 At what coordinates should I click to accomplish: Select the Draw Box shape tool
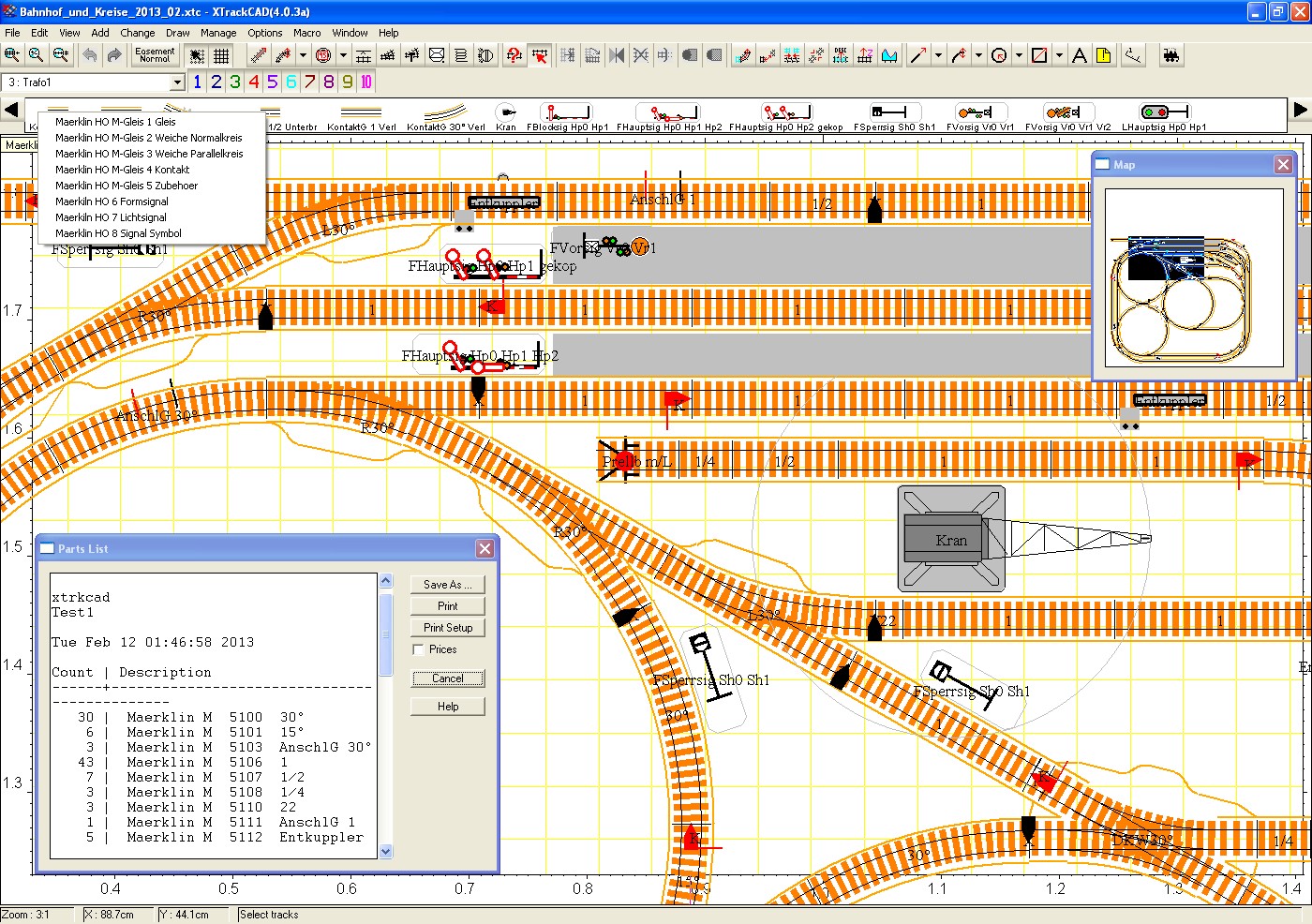(x=1039, y=55)
